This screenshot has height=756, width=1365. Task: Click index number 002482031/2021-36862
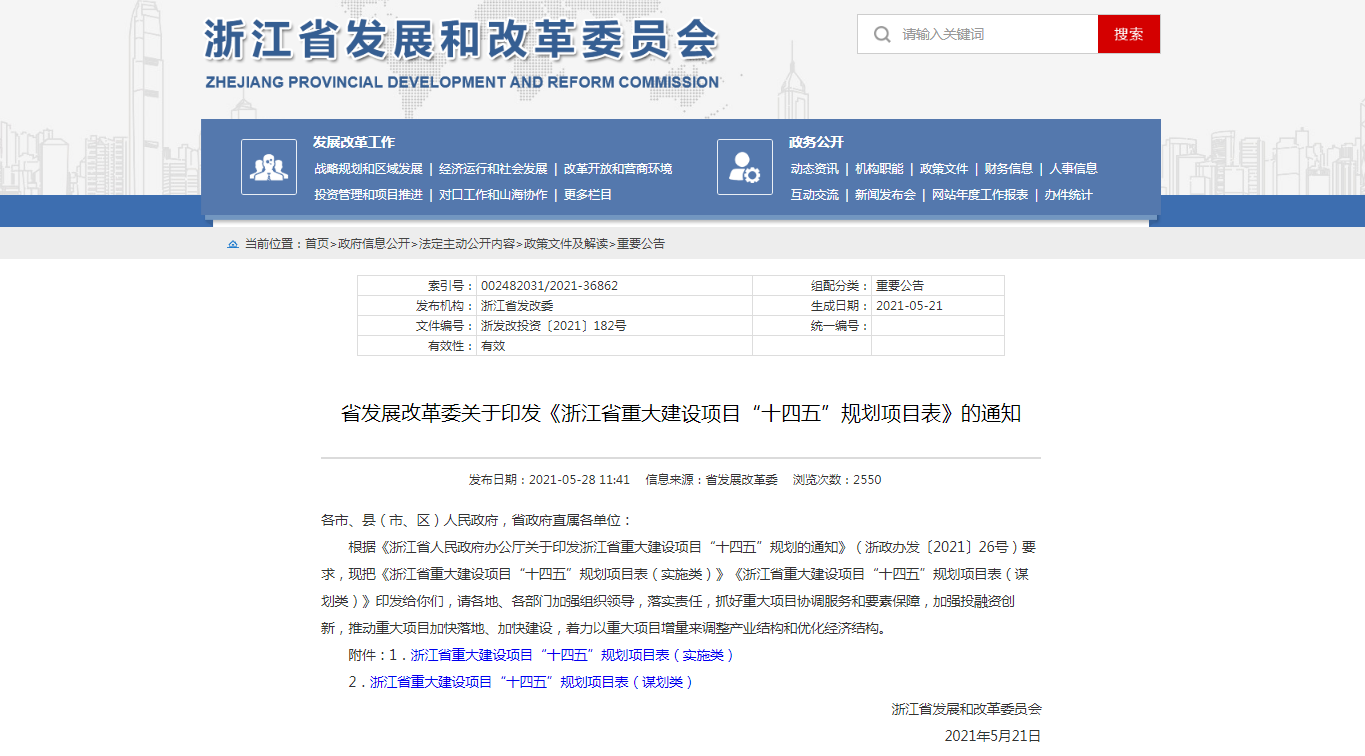point(549,286)
